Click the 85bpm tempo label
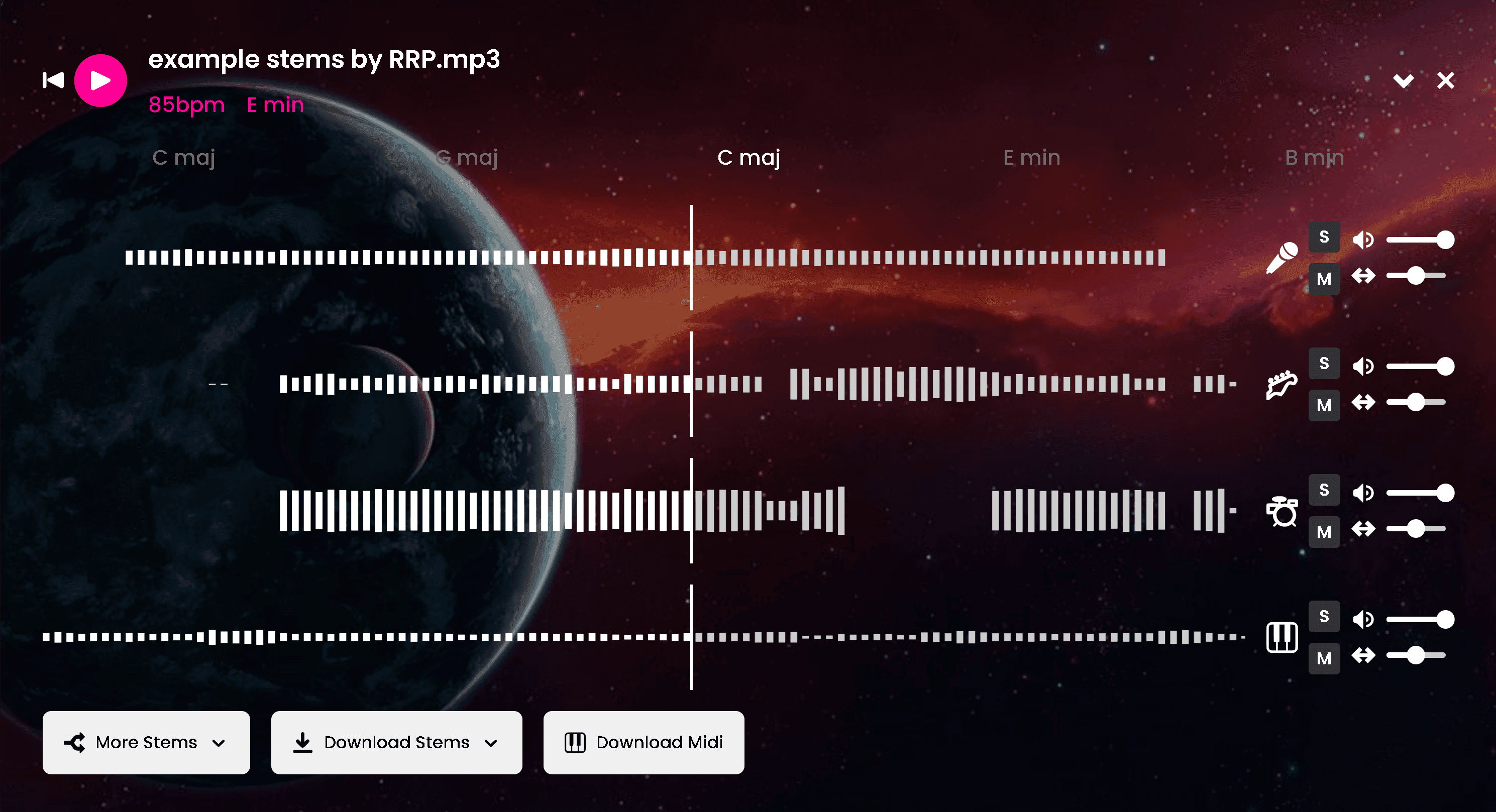Viewport: 1496px width, 812px height. click(186, 105)
